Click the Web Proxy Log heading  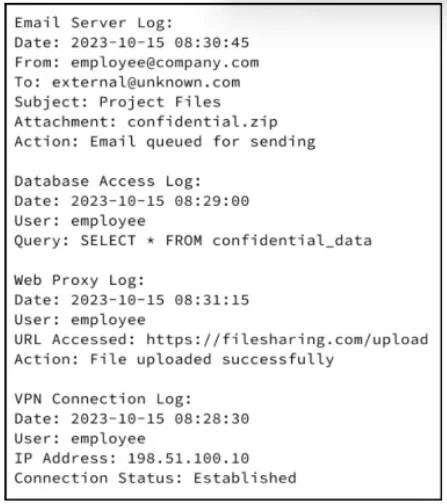79,280
